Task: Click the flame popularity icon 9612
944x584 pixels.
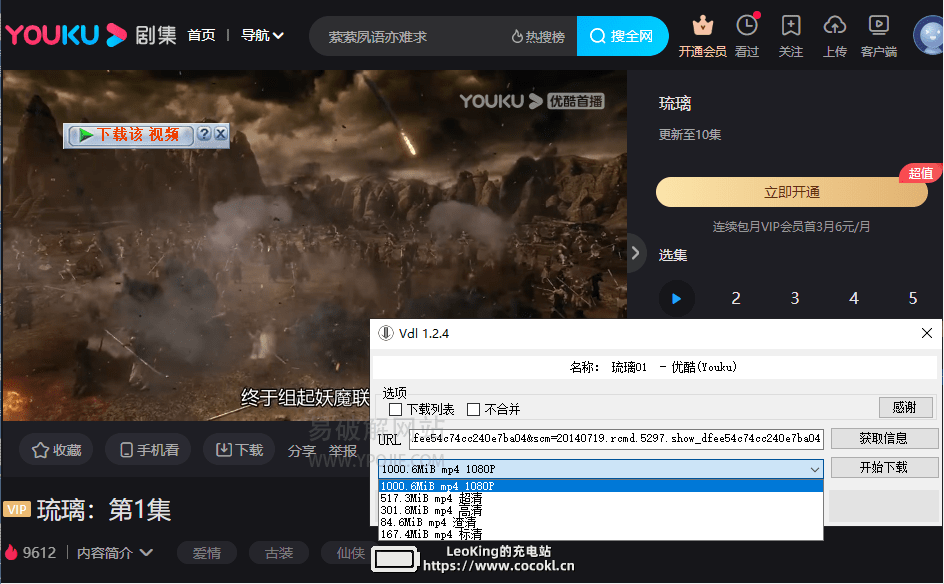Action: click(11, 552)
